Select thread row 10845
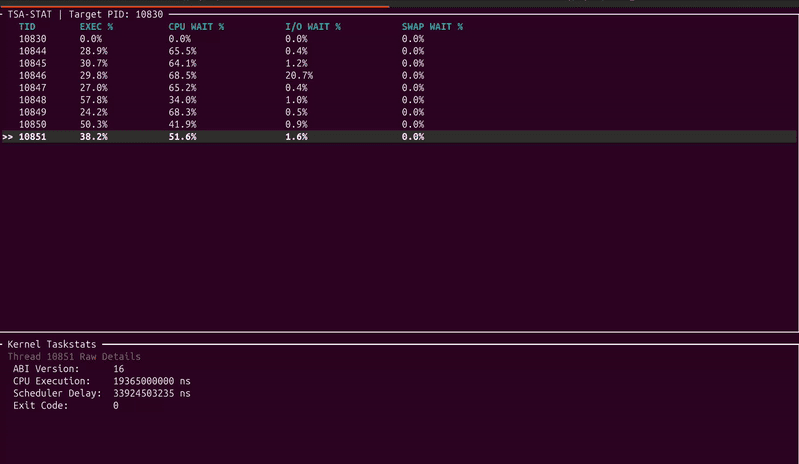The width and height of the screenshot is (799, 464). (398, 63)
